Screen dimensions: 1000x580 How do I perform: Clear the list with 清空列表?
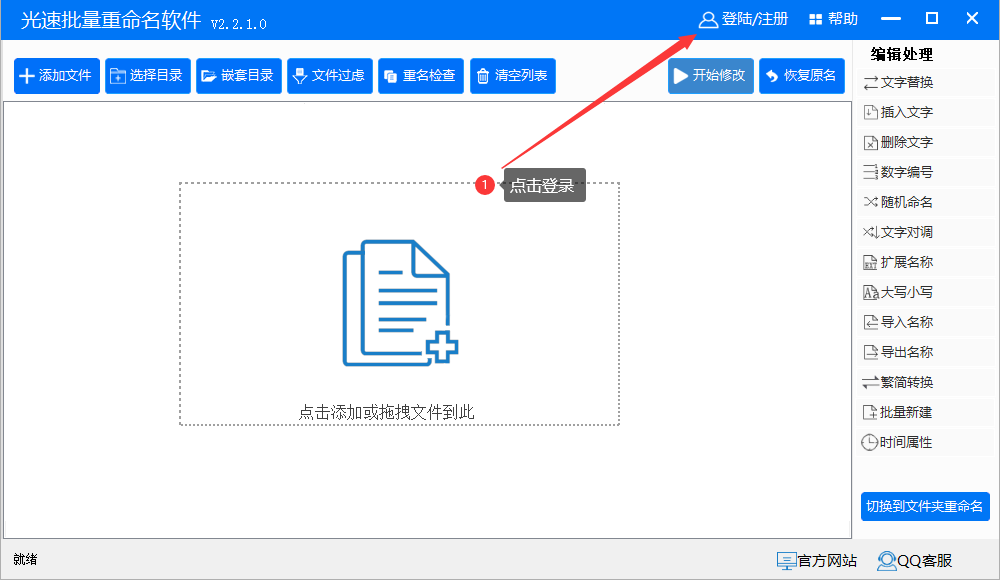[513, 76]
